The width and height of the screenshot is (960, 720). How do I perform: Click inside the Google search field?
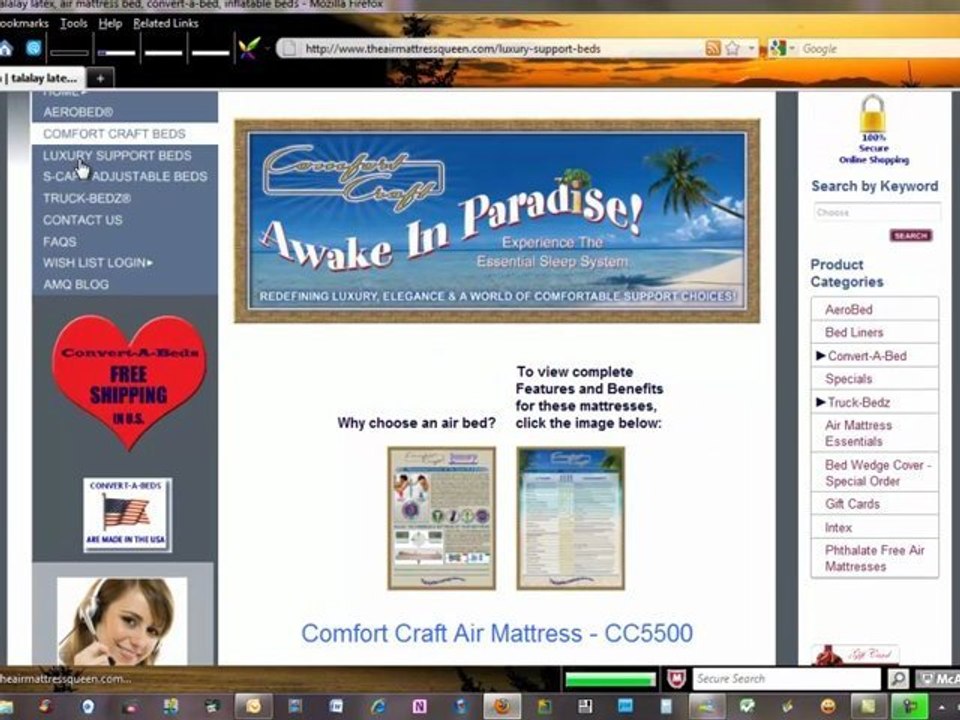(879, 49)
